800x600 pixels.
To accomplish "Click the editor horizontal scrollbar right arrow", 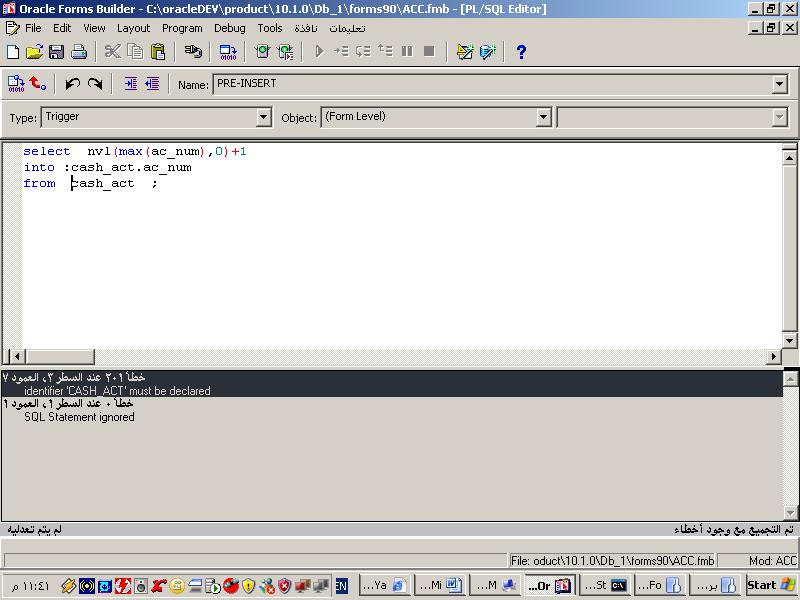I will 773,357.
